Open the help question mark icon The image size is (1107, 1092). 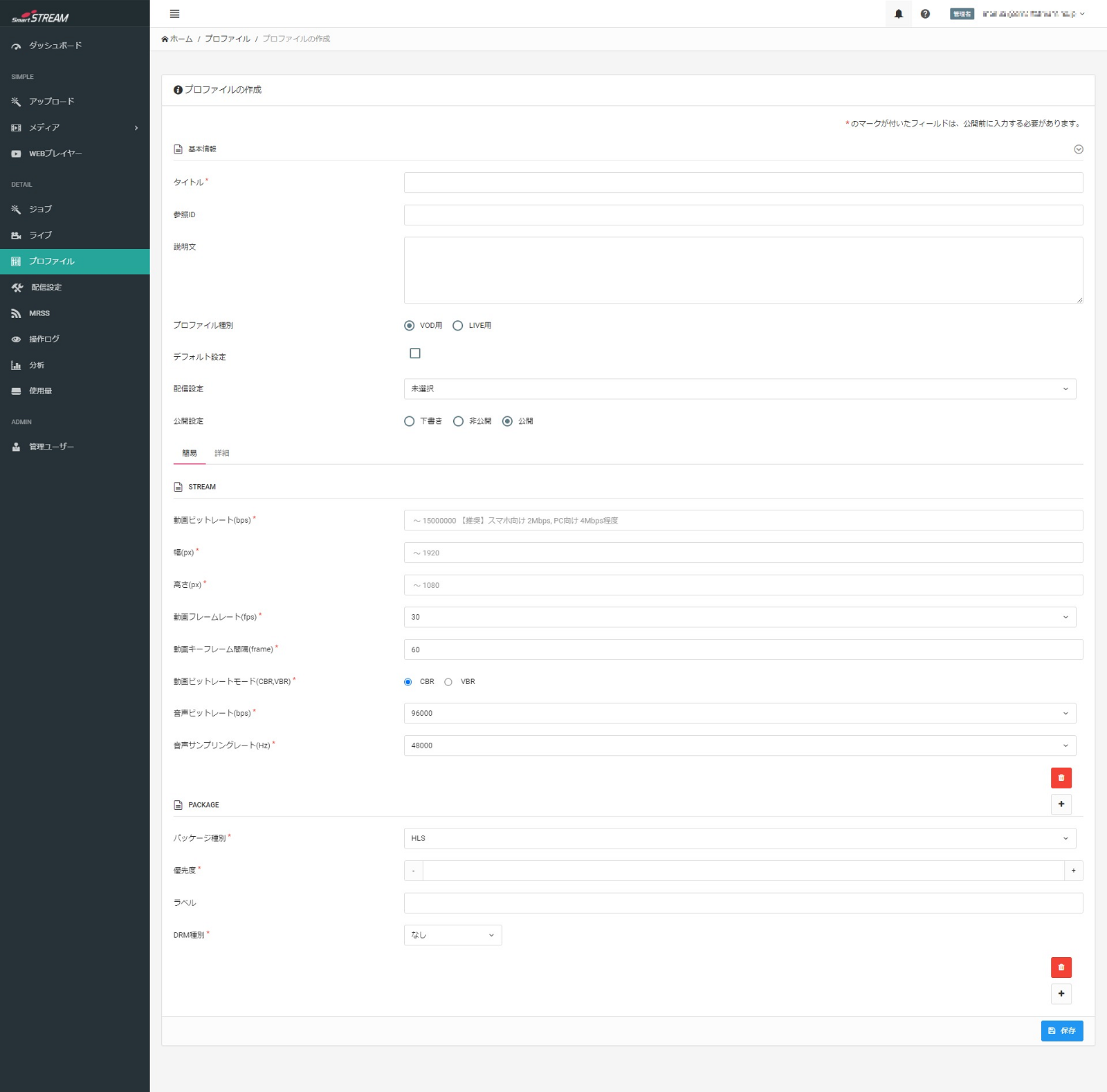click(x=925, y=14)
